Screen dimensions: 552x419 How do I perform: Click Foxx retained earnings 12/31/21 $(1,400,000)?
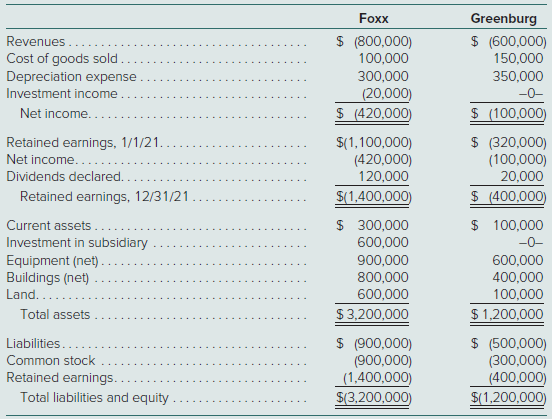click(374, 196)
